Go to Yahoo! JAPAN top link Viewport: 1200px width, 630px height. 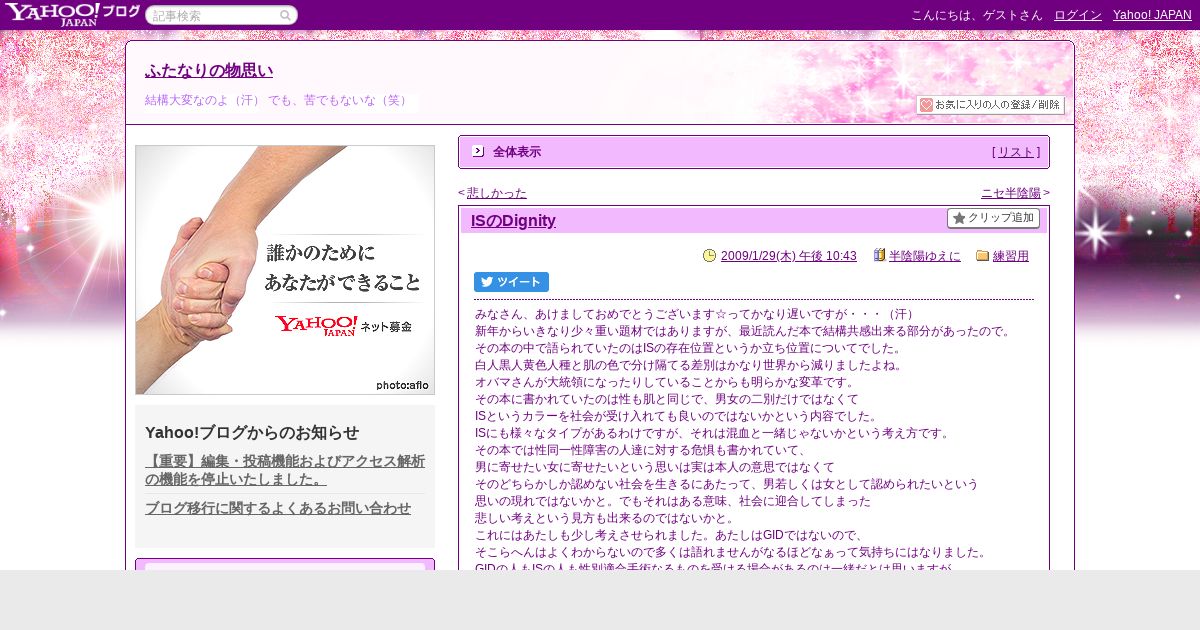click(1152, 15)
